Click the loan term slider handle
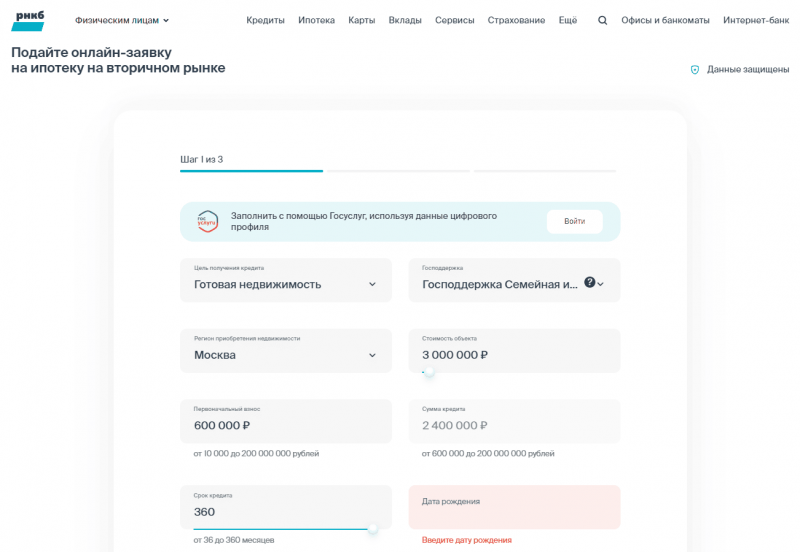This screenshot has height=552, width=800. point(373,529)
